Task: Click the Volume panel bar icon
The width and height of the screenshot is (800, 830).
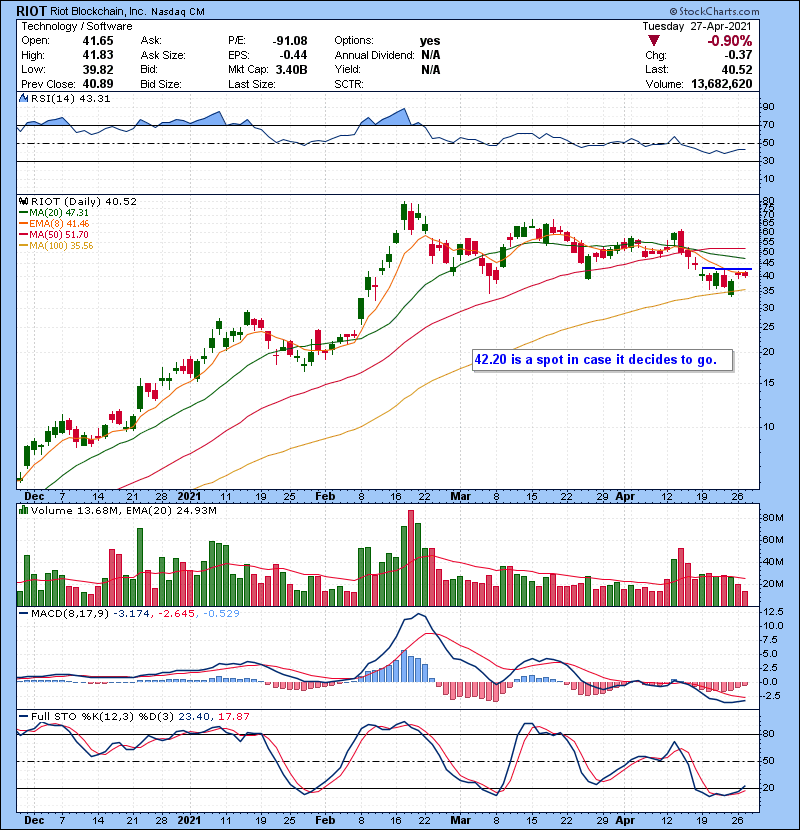Action: point(23,511)
